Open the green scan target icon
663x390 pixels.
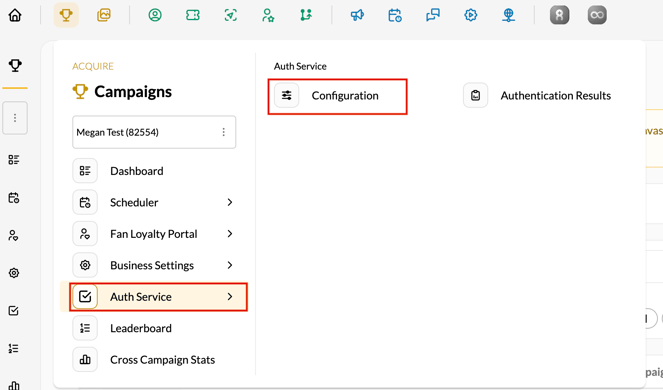[231, 15]
